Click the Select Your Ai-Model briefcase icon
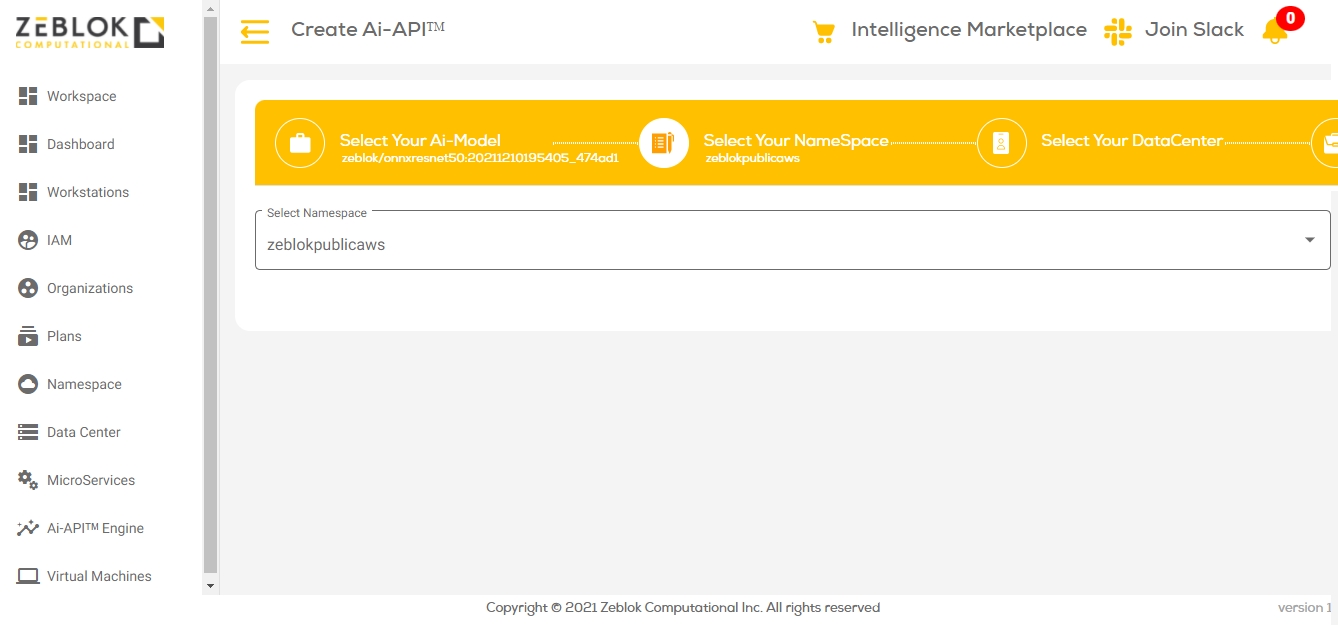Screen dimensions: 1338x628 [x=300, y=143]
